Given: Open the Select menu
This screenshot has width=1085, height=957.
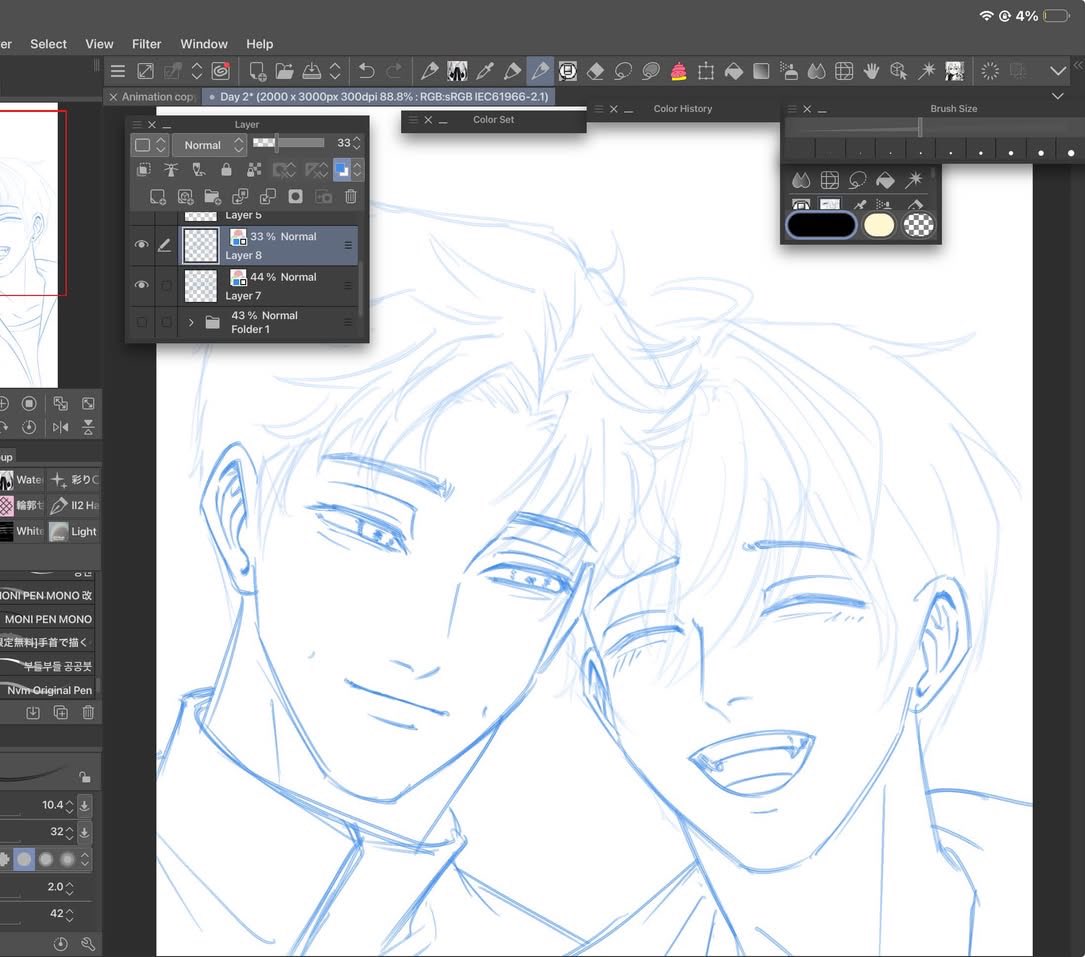Looking at the screenshot, I should (48, 44).
